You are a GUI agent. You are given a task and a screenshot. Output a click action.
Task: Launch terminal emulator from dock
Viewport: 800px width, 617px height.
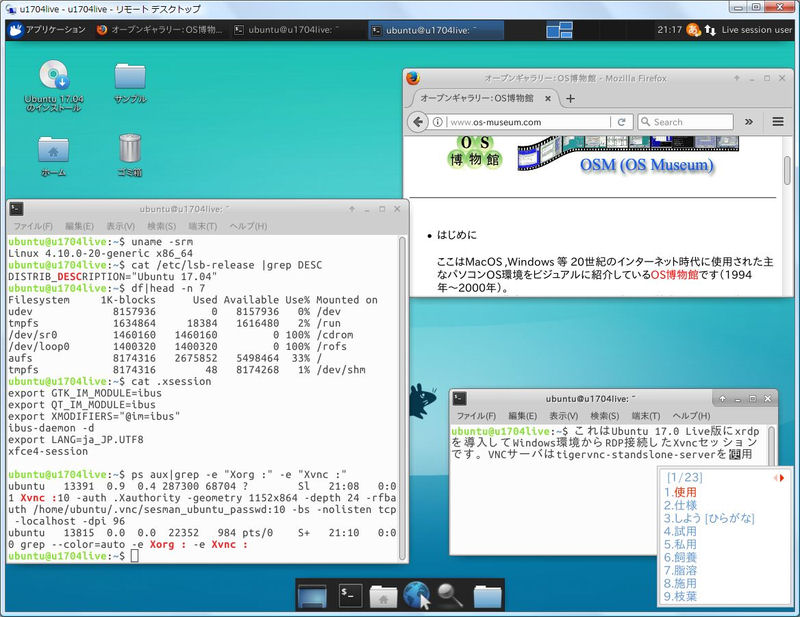tap(350, 596)
